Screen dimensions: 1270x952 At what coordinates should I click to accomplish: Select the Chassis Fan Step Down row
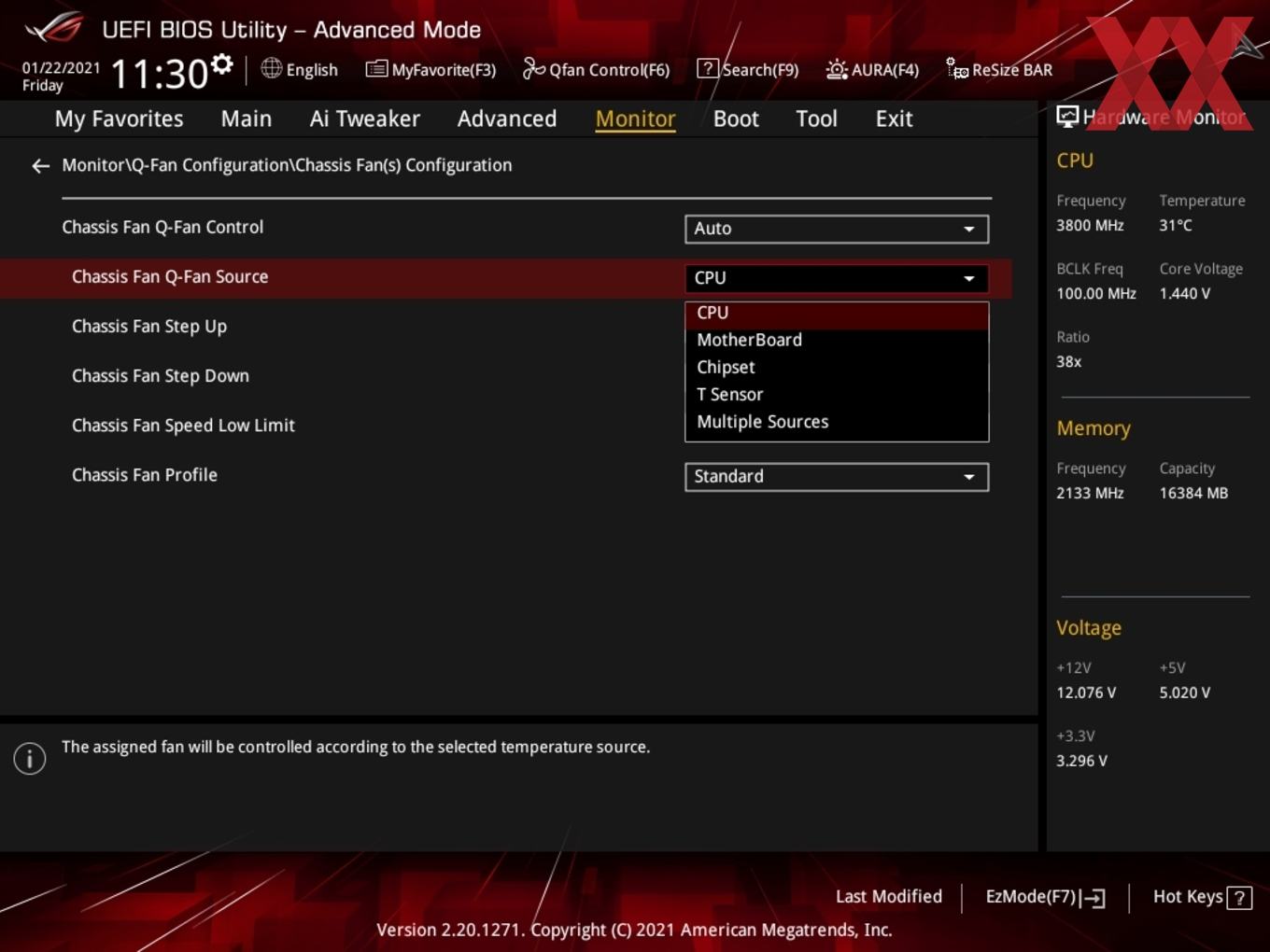coord(161,376)
